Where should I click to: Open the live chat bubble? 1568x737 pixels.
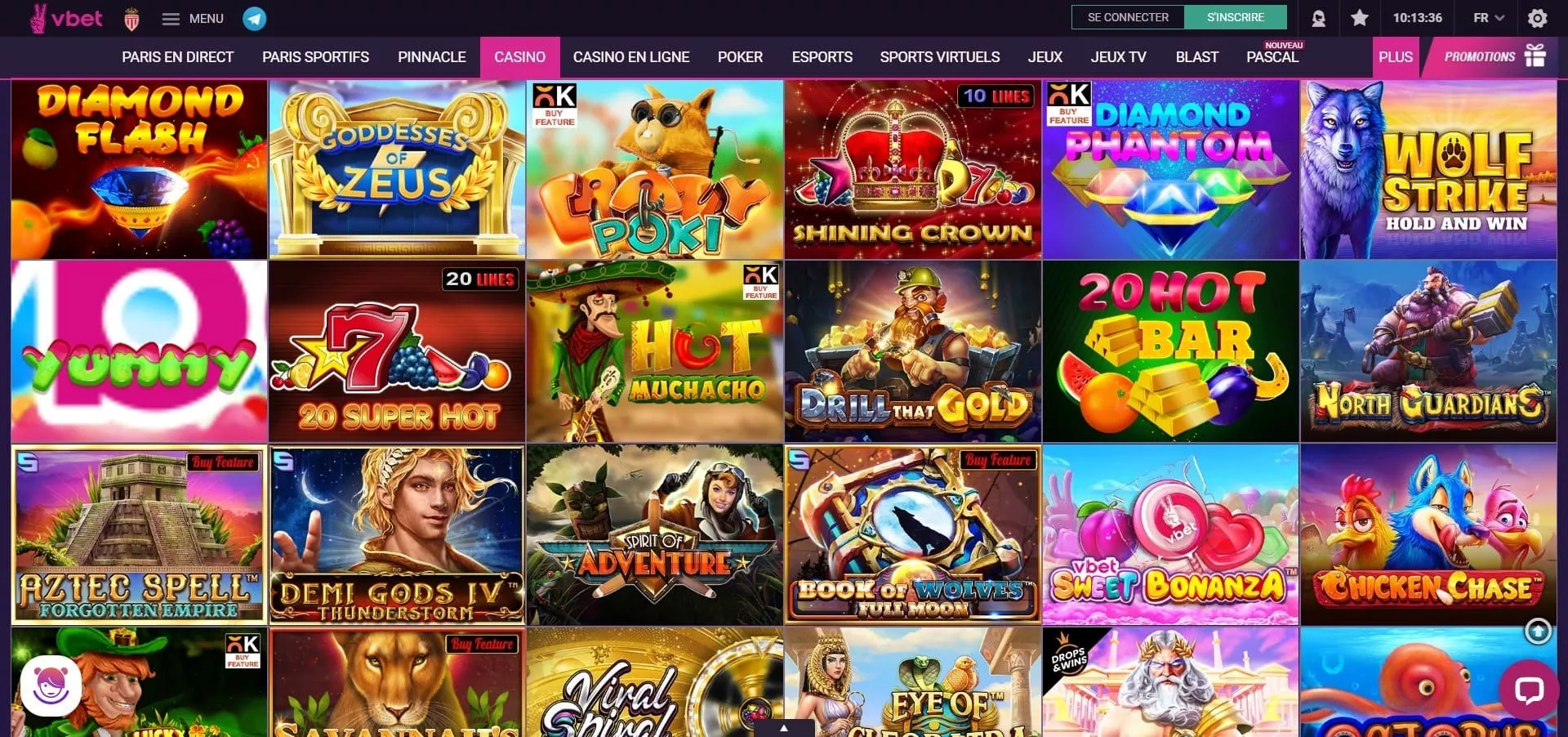point(1529,690)
